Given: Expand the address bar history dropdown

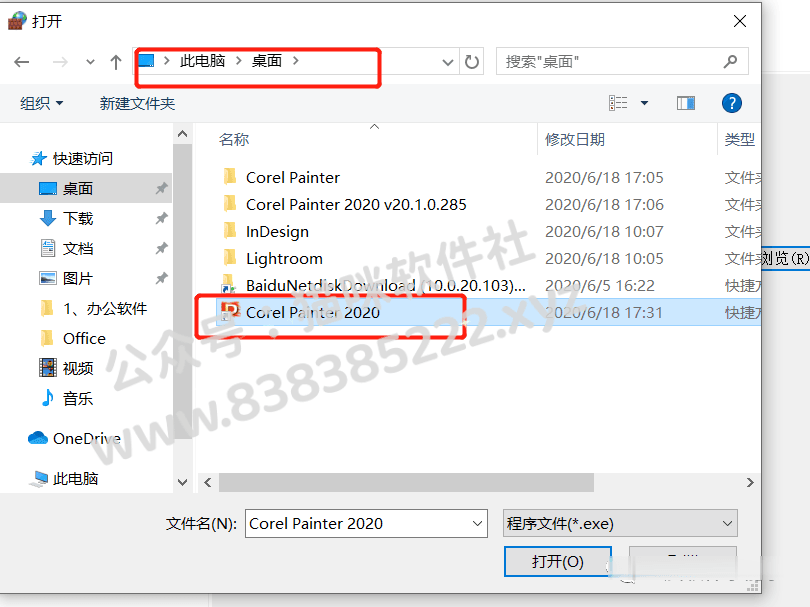Looking at the screenshot, I should (447, 63).
